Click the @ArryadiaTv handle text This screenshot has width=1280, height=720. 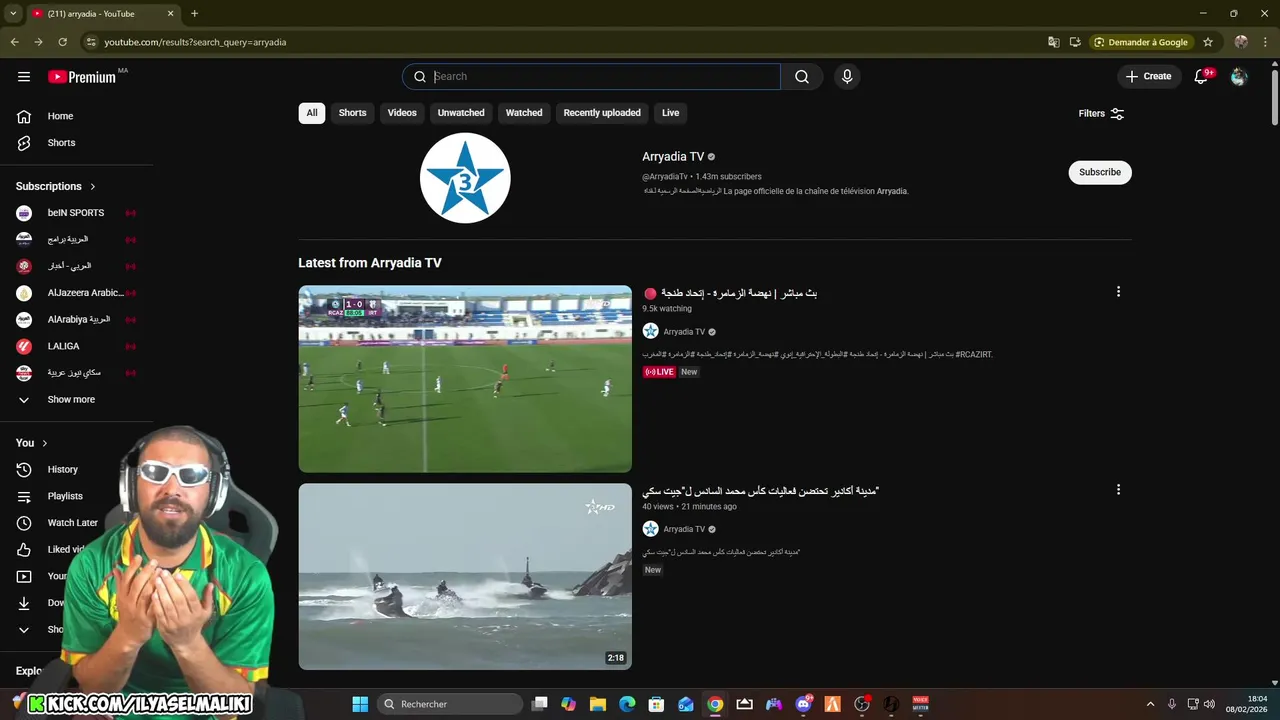(x=665, y=177)
